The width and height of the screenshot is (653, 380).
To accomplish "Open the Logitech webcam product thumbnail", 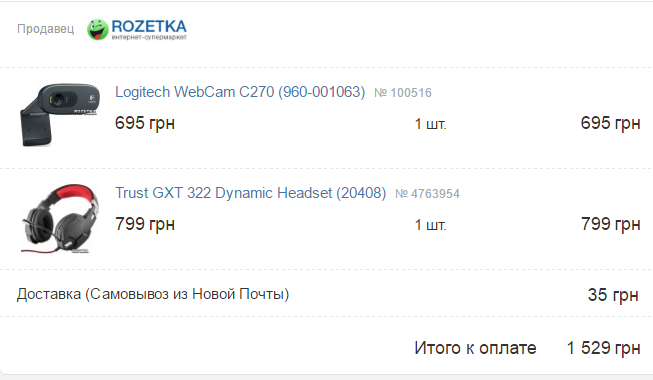I will pyautogui.click(x=60, y=115).
